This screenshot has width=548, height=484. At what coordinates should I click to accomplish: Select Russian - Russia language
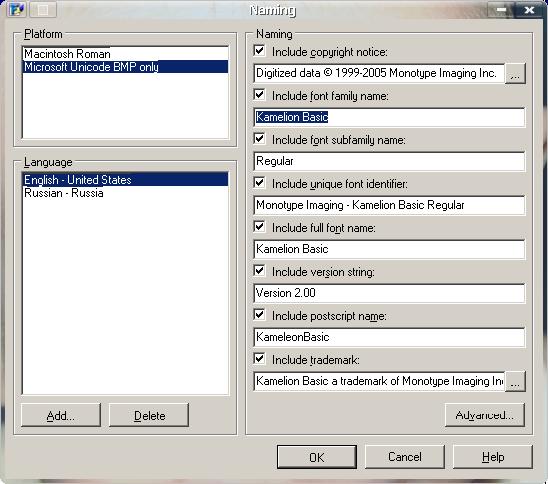pyautogui.click(x=125, y=193)
